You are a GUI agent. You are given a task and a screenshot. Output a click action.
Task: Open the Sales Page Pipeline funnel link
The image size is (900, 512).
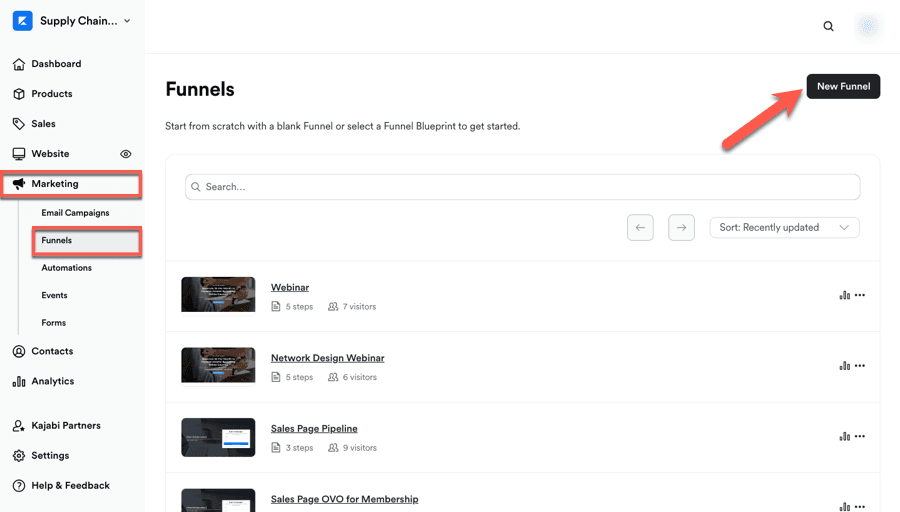314,429
